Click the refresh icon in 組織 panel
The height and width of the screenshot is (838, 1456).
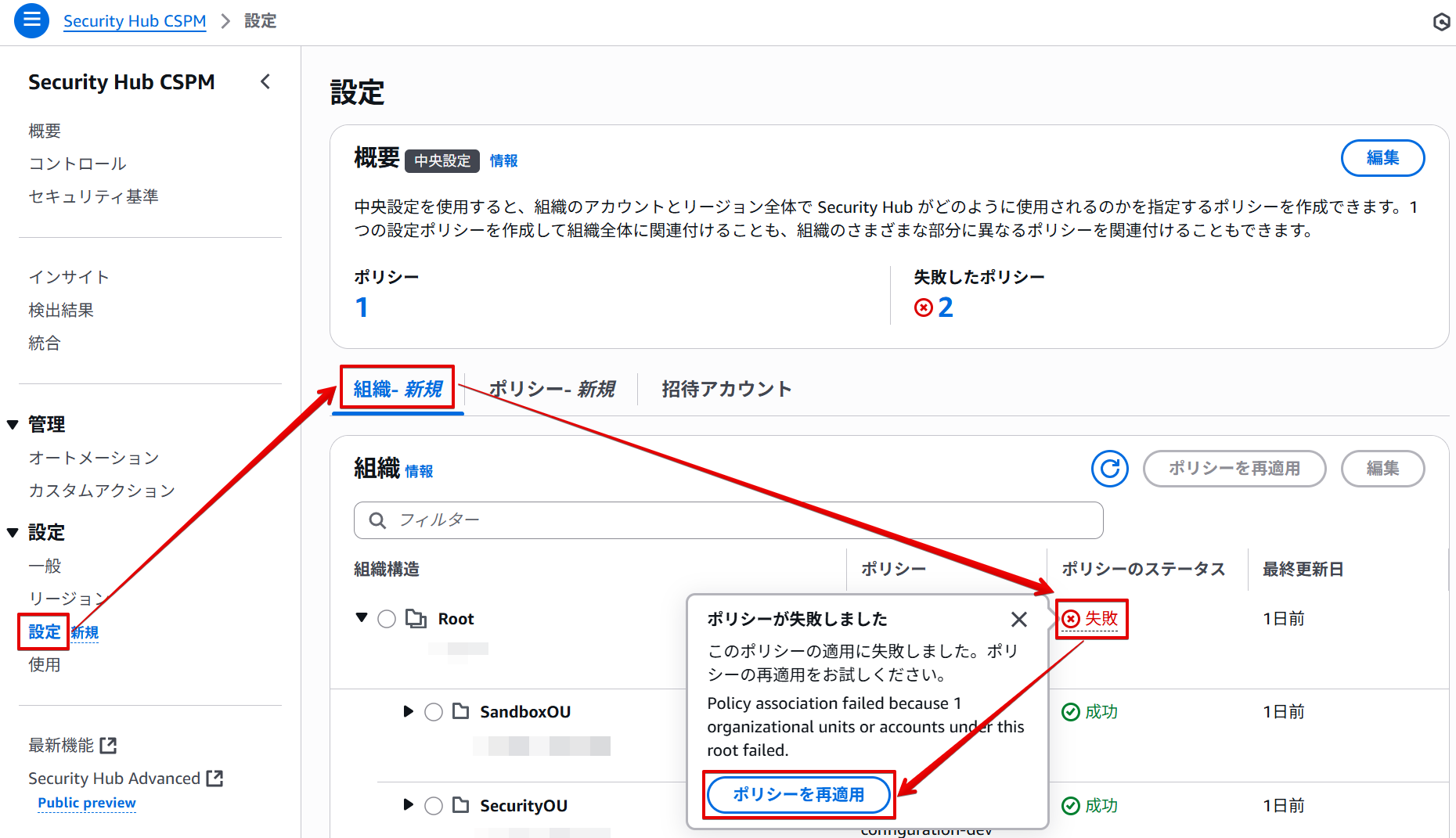(1109, 469)
